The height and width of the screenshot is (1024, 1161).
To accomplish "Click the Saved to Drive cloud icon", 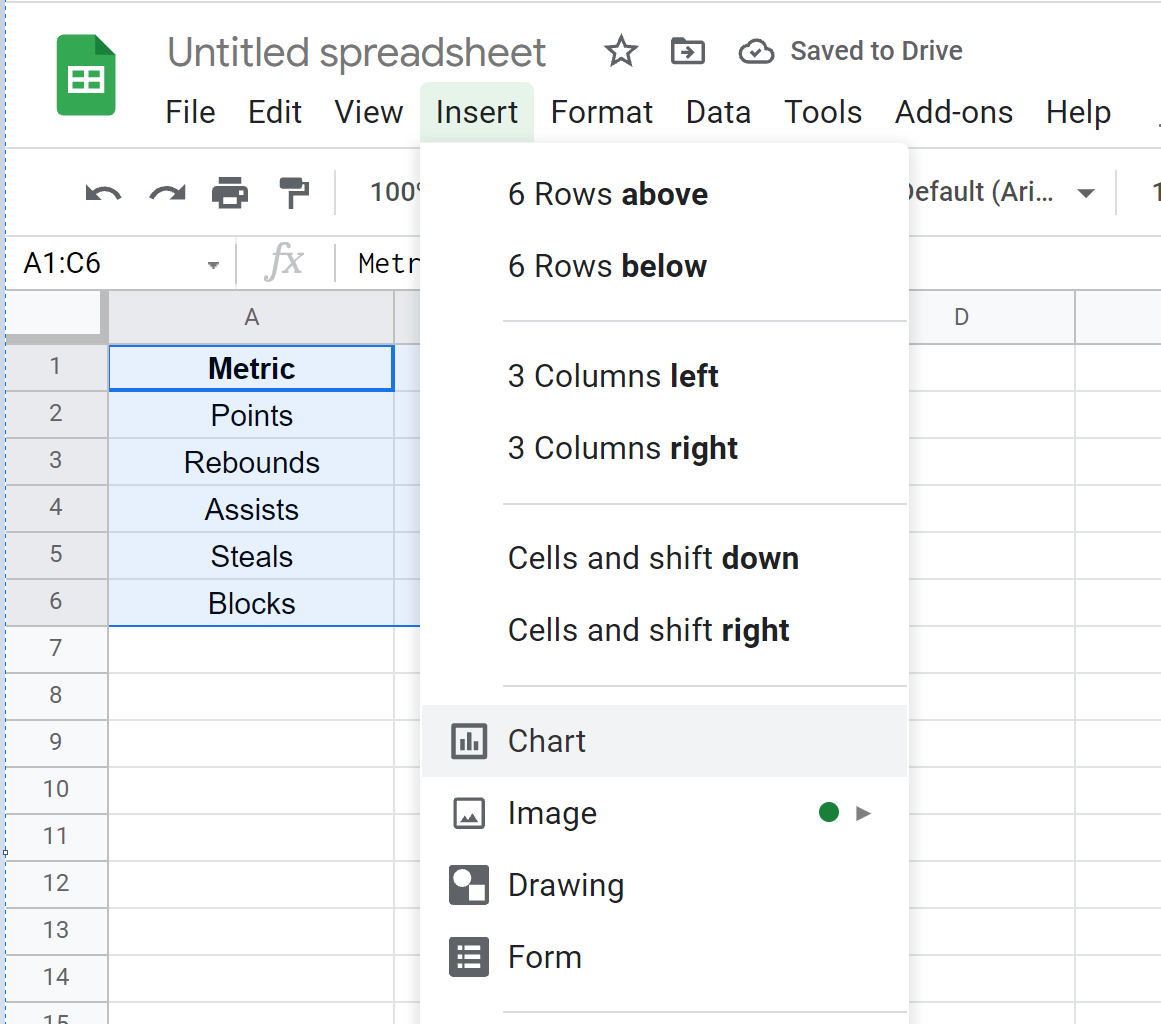I will click(756, 51).
